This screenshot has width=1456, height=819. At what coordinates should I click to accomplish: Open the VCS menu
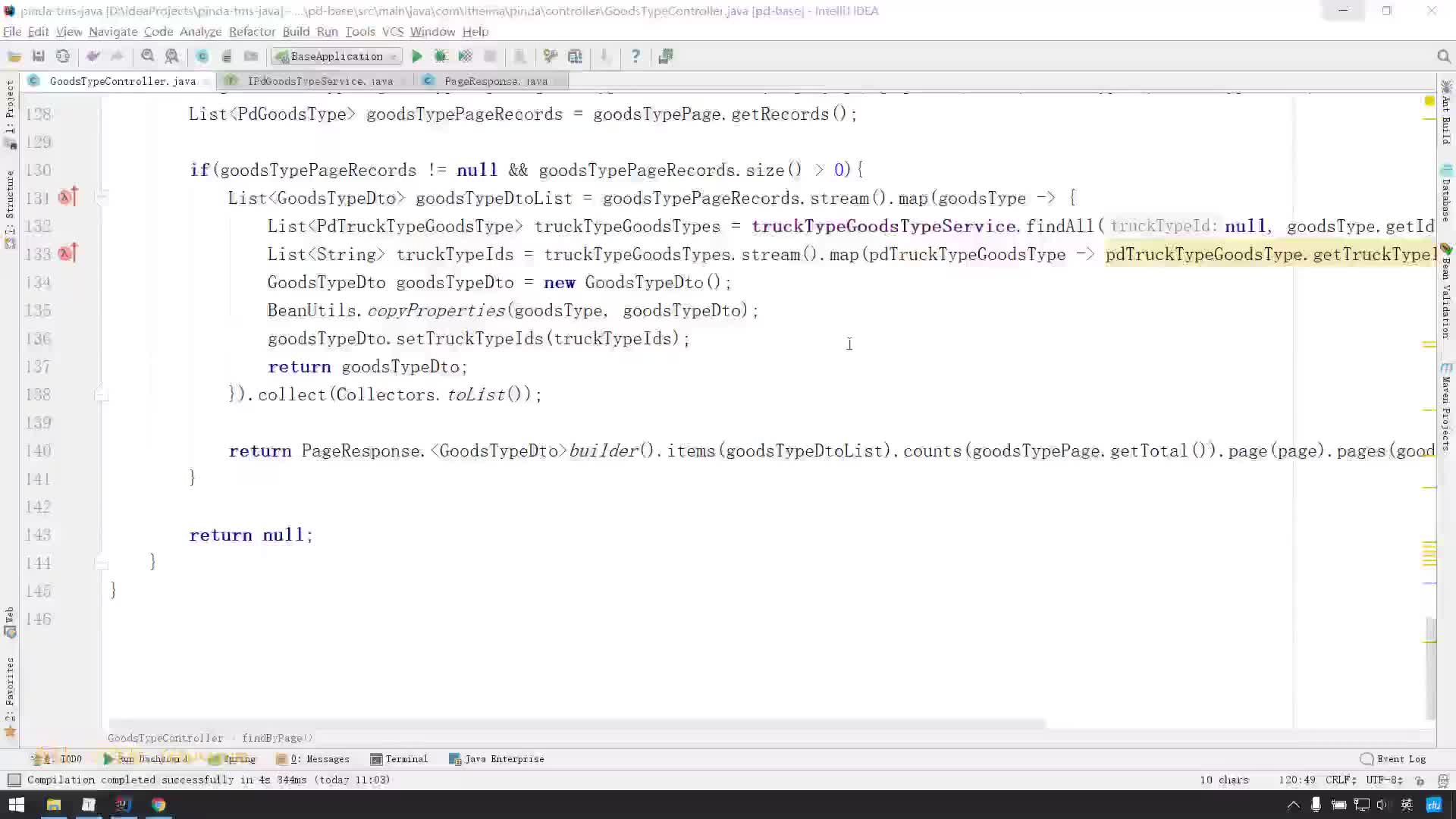[392, 32]
